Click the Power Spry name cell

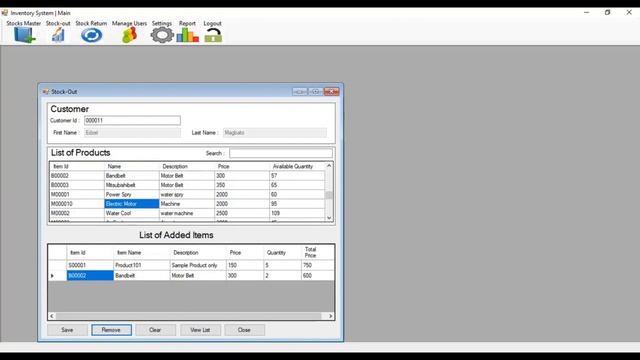[132, 194]
